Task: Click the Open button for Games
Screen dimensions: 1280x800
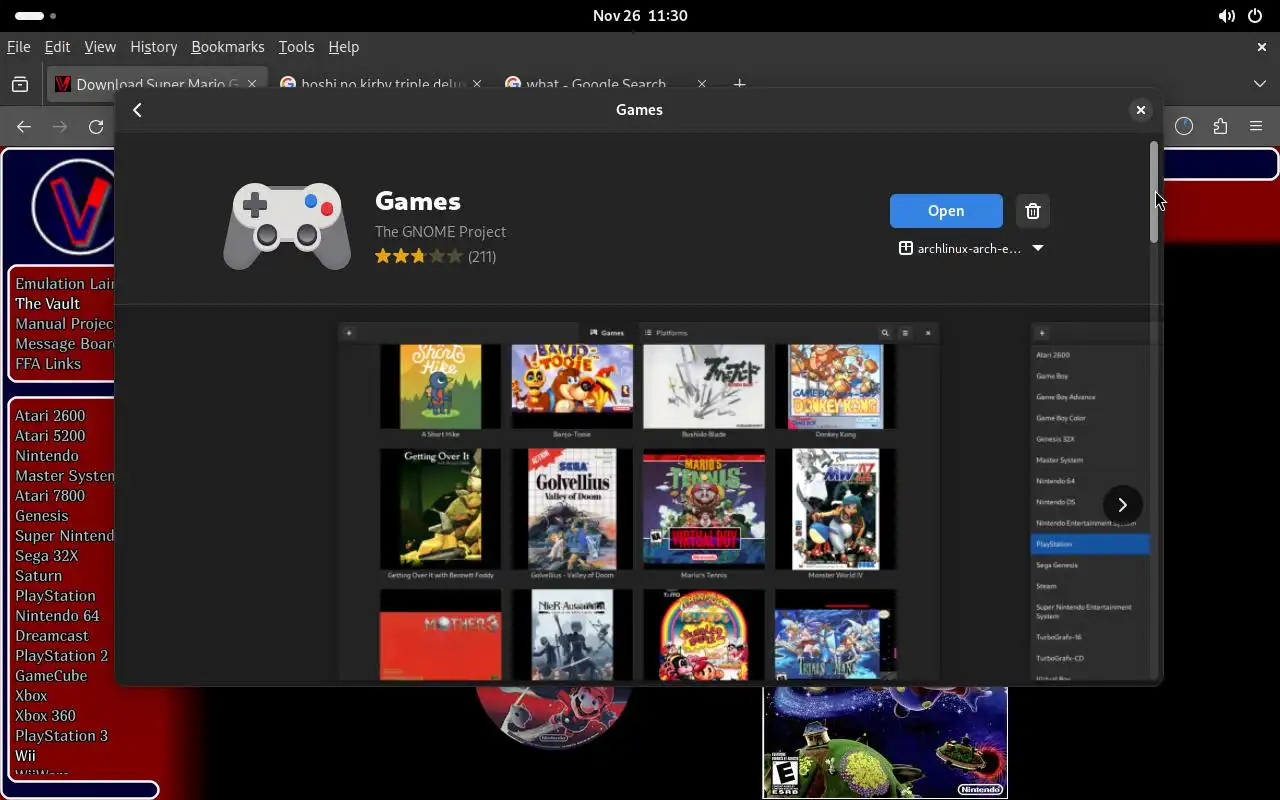Action: pos(946,211)
